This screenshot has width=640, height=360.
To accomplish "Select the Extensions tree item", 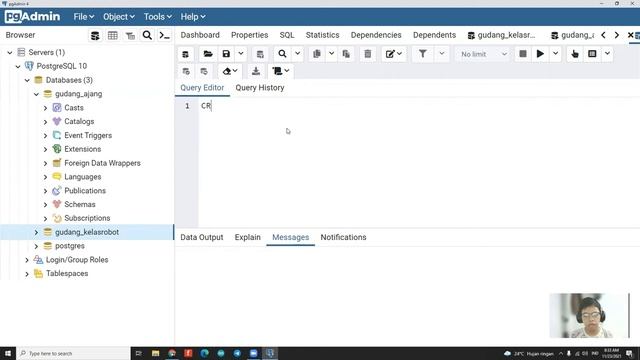I will click(82, 149).
